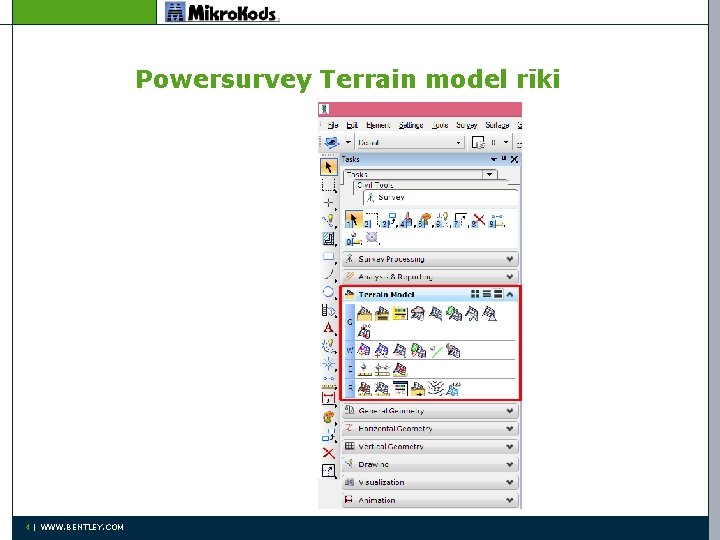Select the yellow table icon in Terrain Model row C
Viewport: 720px width, 540px height.
pos(400,314)
